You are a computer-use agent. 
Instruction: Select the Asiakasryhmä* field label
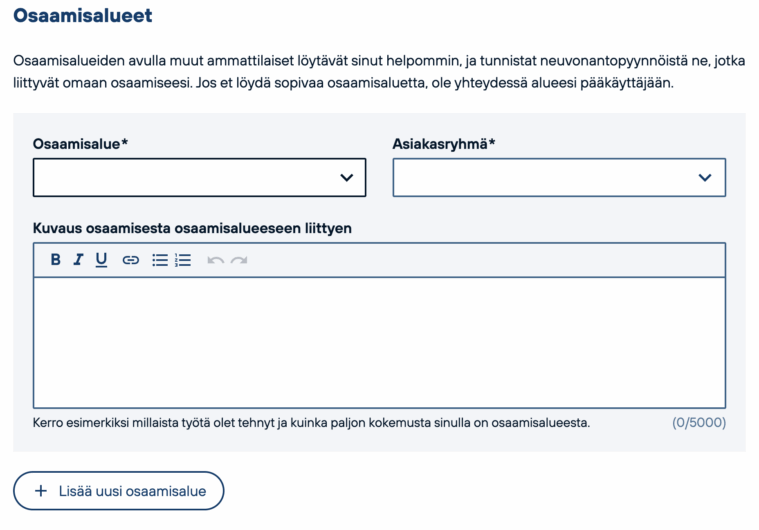444,144
